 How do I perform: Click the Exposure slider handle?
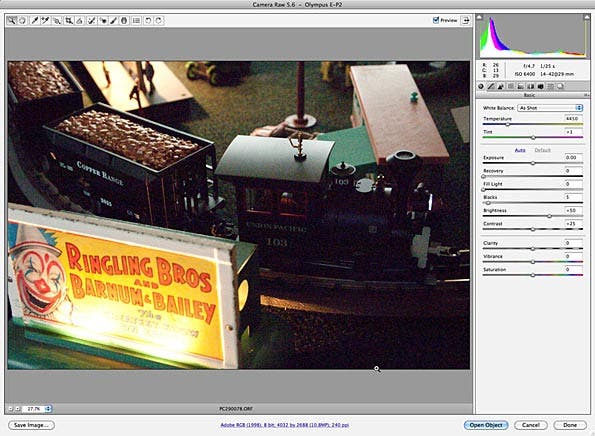[x=533, y=163]
